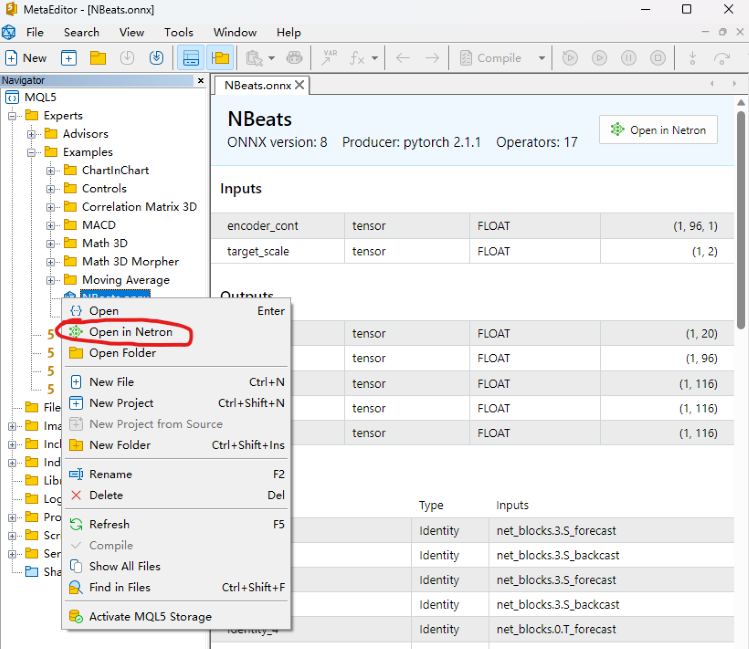Click the forward navigation arrow
Viewport: 749px width, 649px height.
point(432,58)
